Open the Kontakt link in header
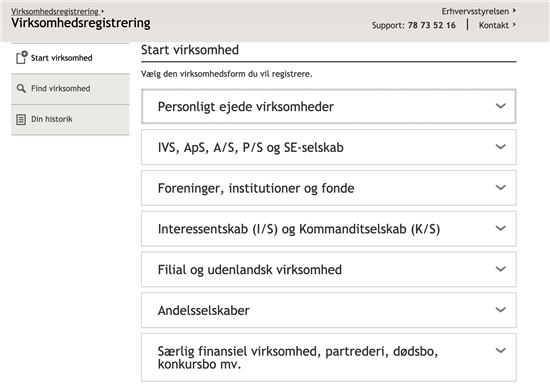The height and width of the screenshot is (391, 550). click(x=494, y=25)
